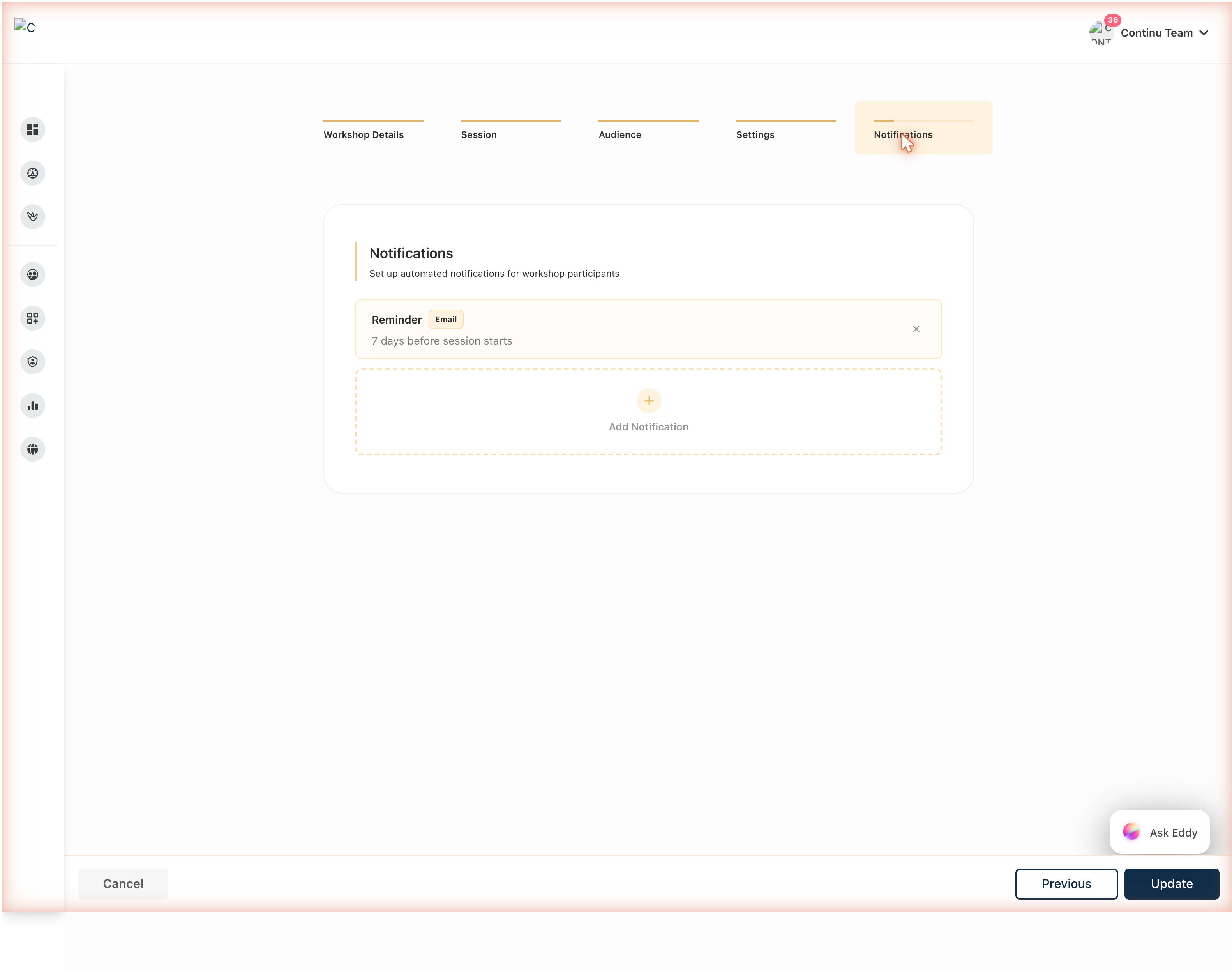Click the Cancel button
Screen dimensions: 1232x973
click(123, 884)
